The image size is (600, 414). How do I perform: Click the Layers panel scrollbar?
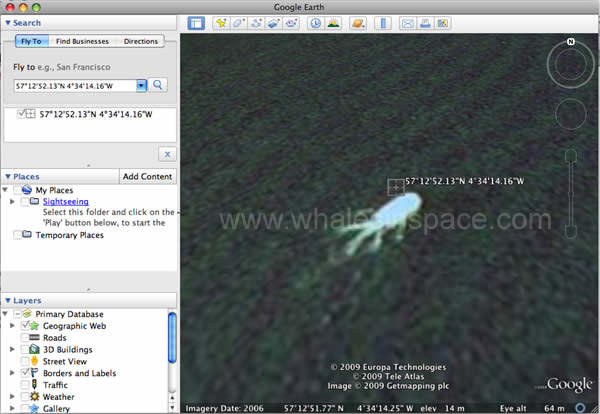coord(172,337)
